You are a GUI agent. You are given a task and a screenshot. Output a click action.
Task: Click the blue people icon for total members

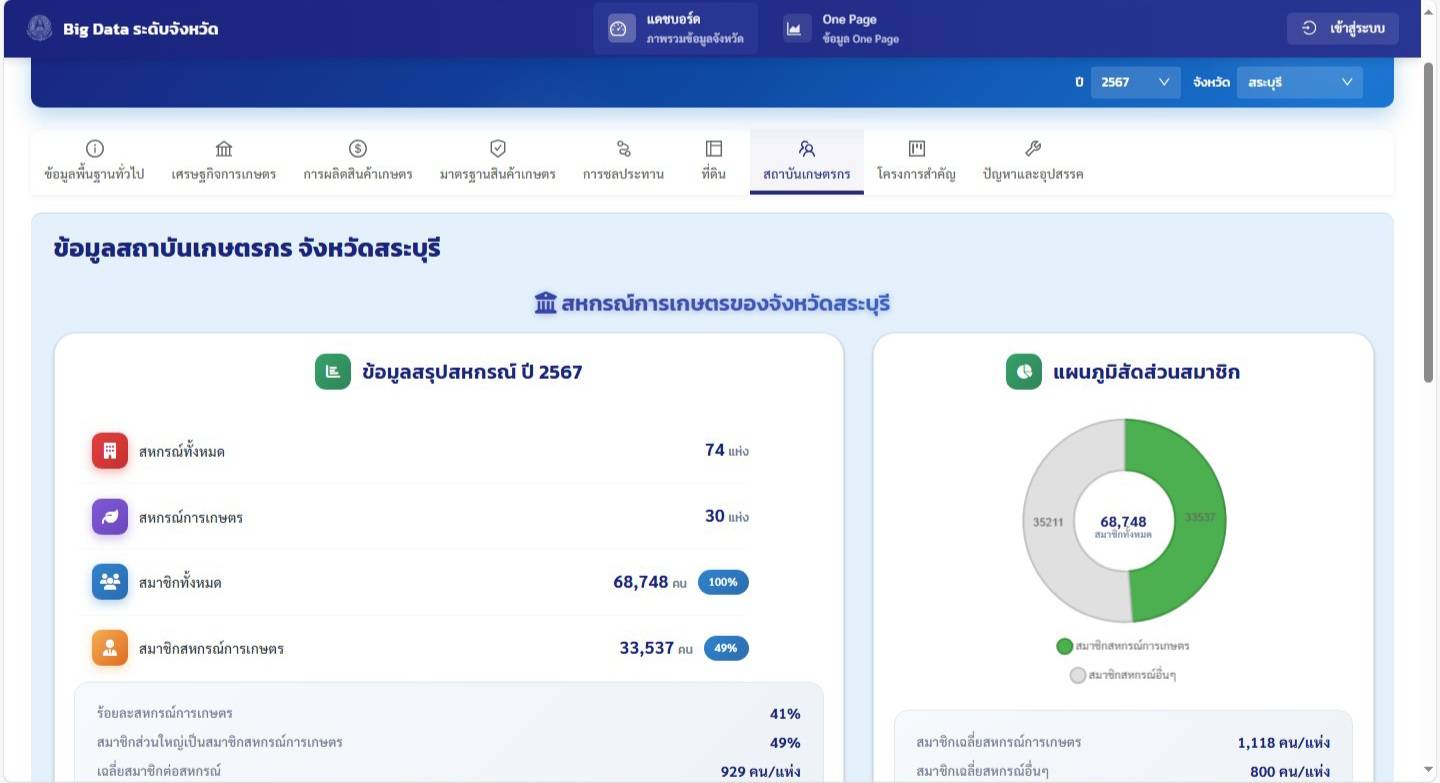coord(110,582)
